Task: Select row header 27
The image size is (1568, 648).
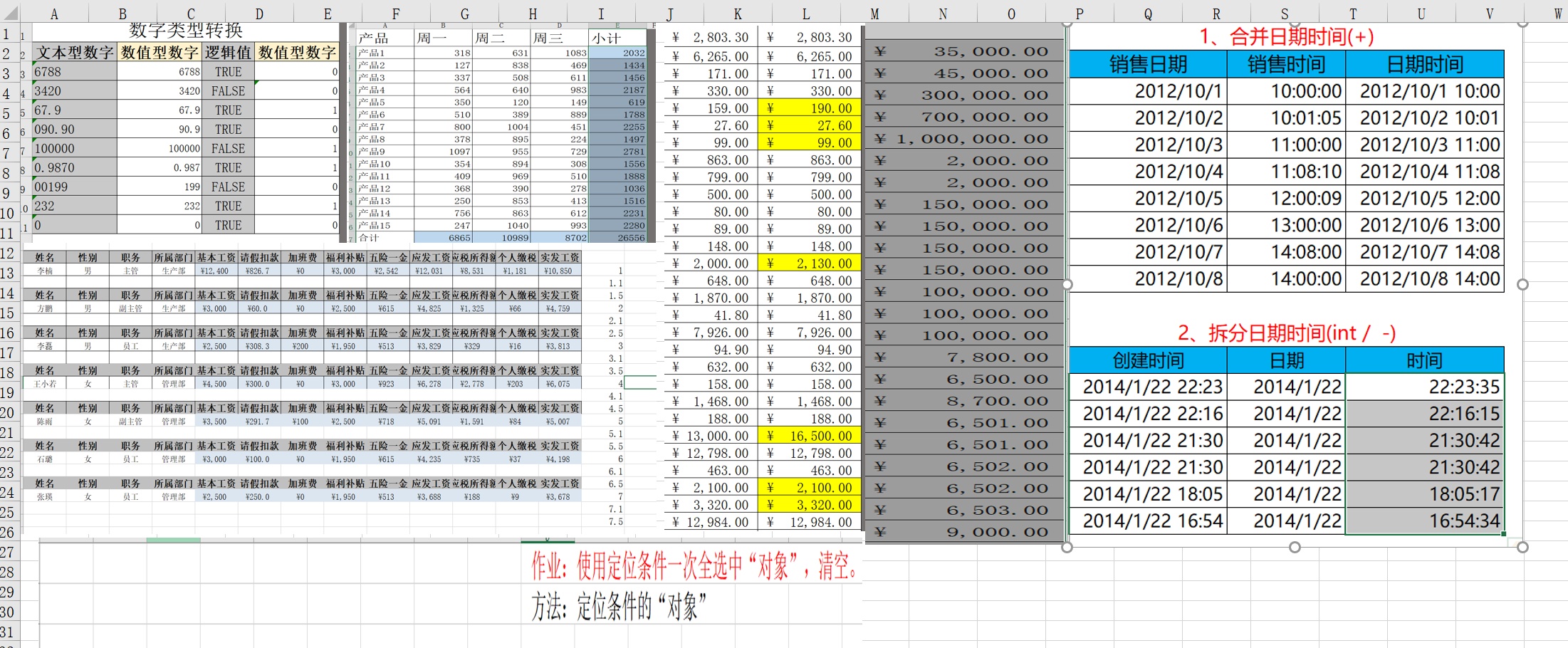Action: 7,552
